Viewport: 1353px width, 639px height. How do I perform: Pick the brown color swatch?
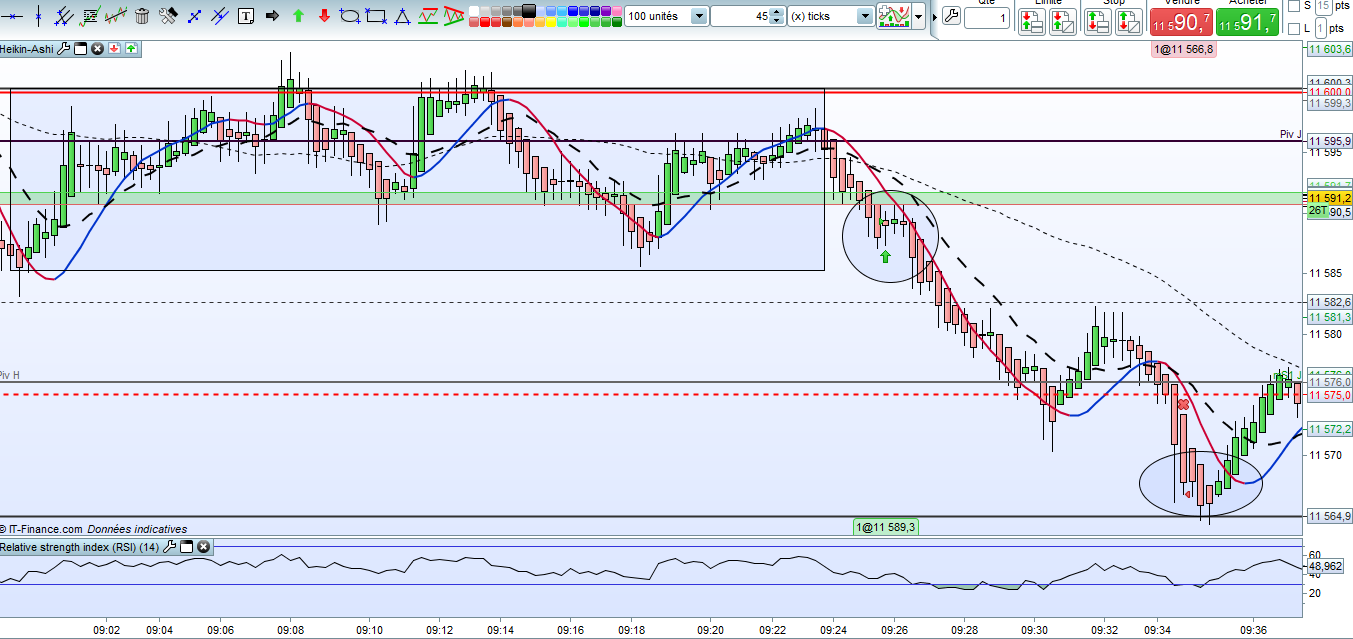[x=506, y=22]
